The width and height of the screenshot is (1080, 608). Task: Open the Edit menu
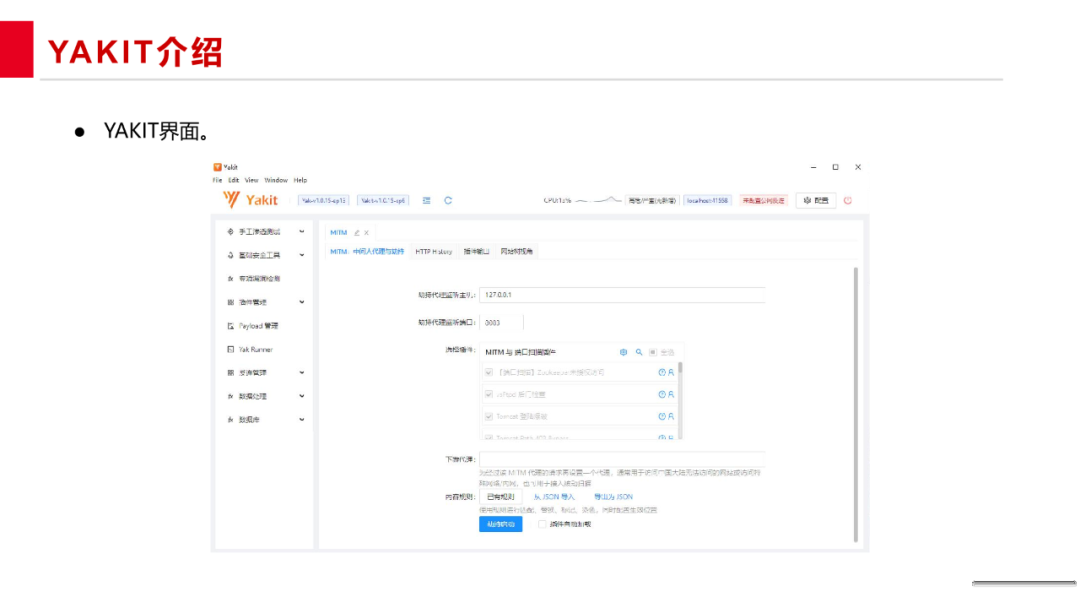233,180
